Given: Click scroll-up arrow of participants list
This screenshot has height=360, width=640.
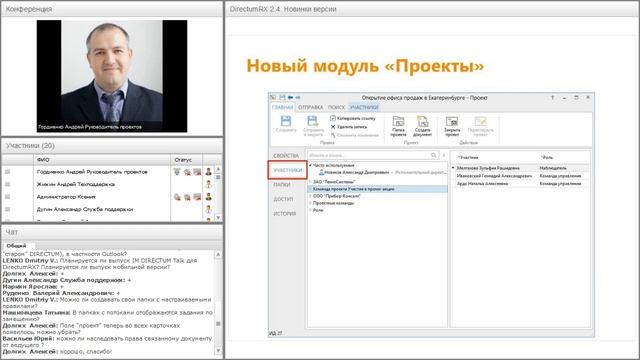Looking at the screenshot, I should (x=218, y=169).
